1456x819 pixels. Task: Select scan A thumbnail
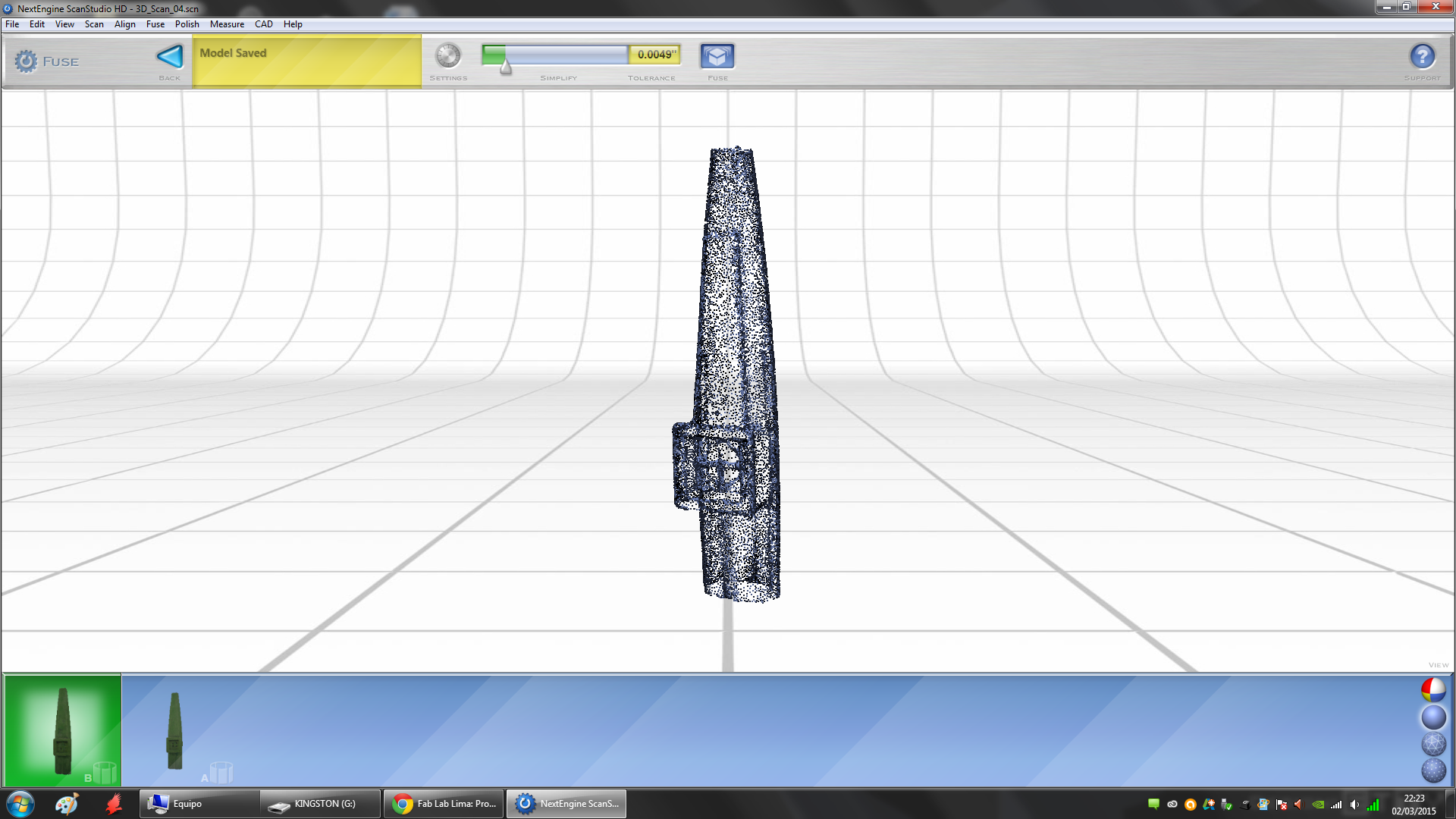175,730
